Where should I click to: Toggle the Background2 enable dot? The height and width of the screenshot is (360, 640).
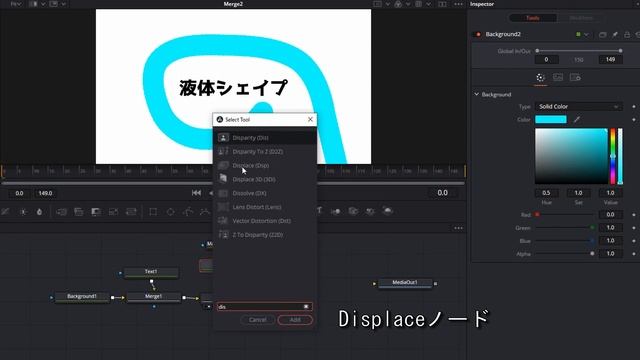pos(478,34)
